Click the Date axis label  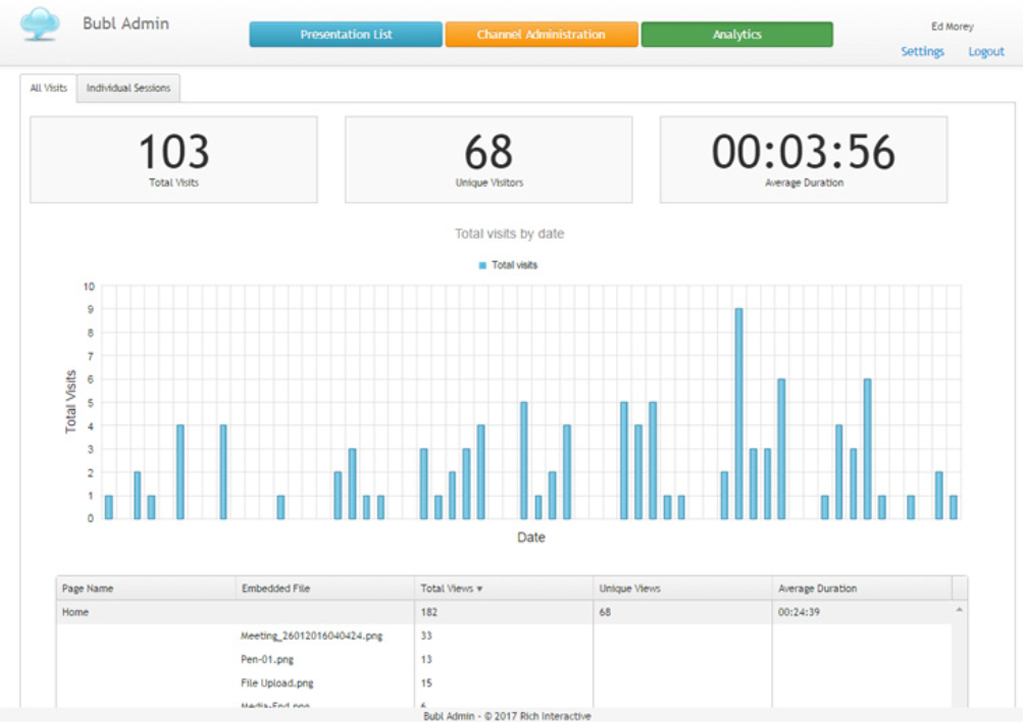[531, 537]
